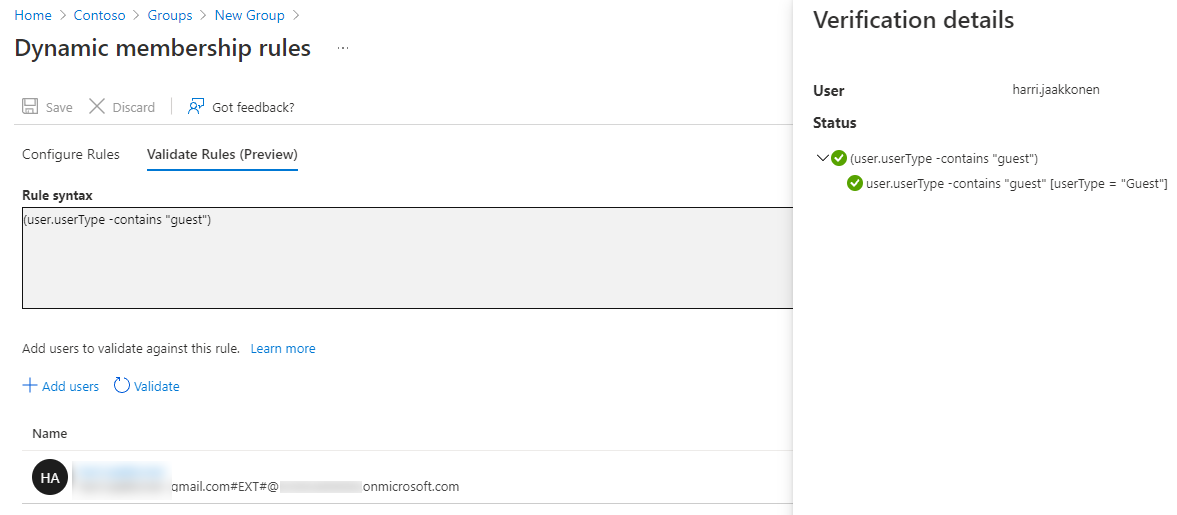The width and height of the screenshot is (1177, 515).
Task: Open the ellipsis more options menu
Action: [x=343, y=48]
